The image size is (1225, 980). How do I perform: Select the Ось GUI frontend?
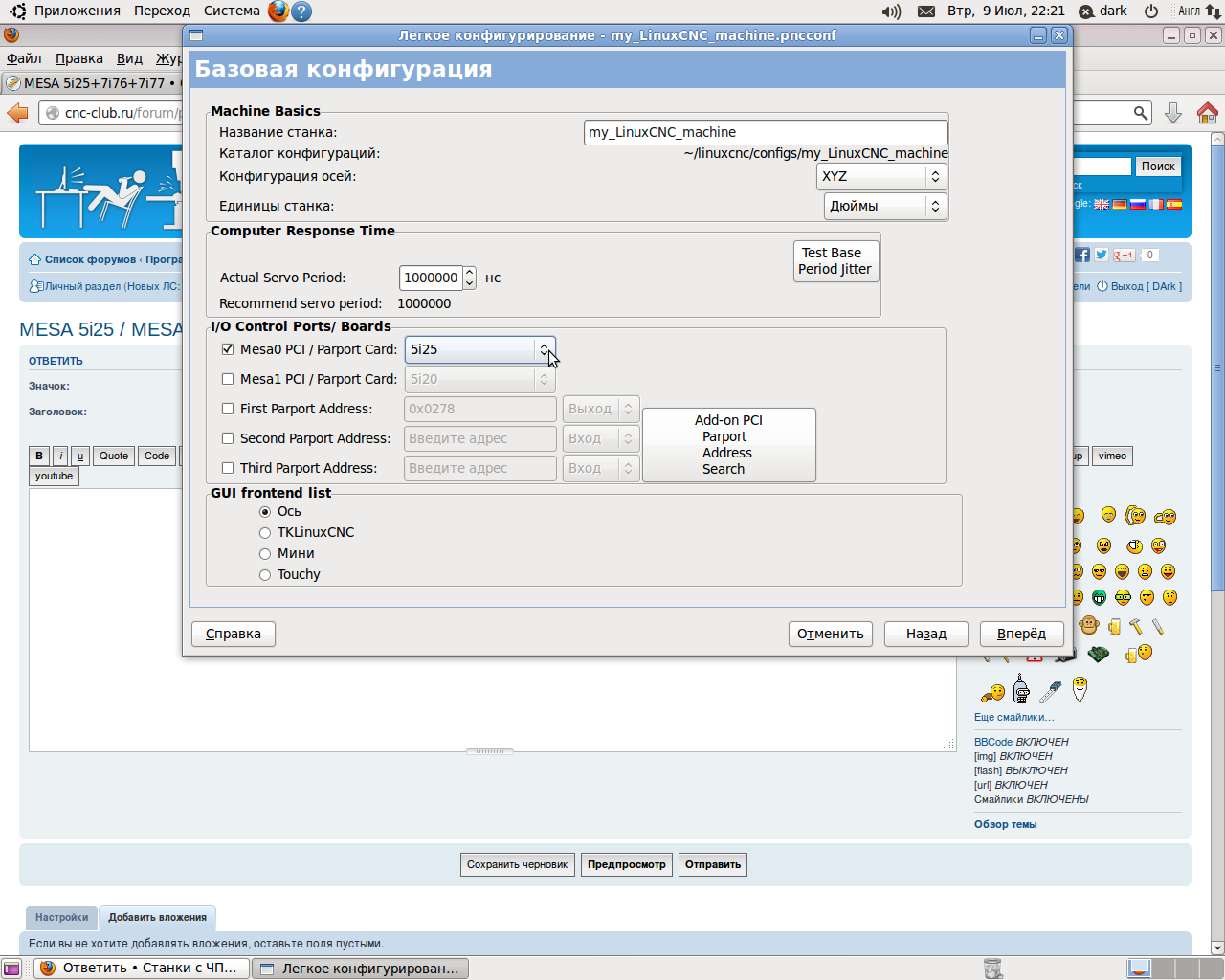pyautogui.click(x=265, y=512)
